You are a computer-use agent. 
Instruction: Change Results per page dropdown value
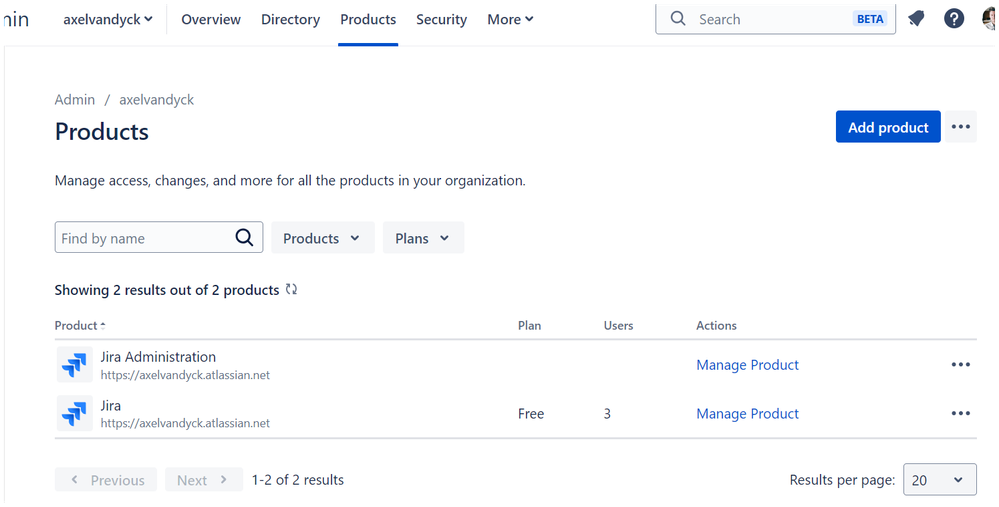(940, 480)
